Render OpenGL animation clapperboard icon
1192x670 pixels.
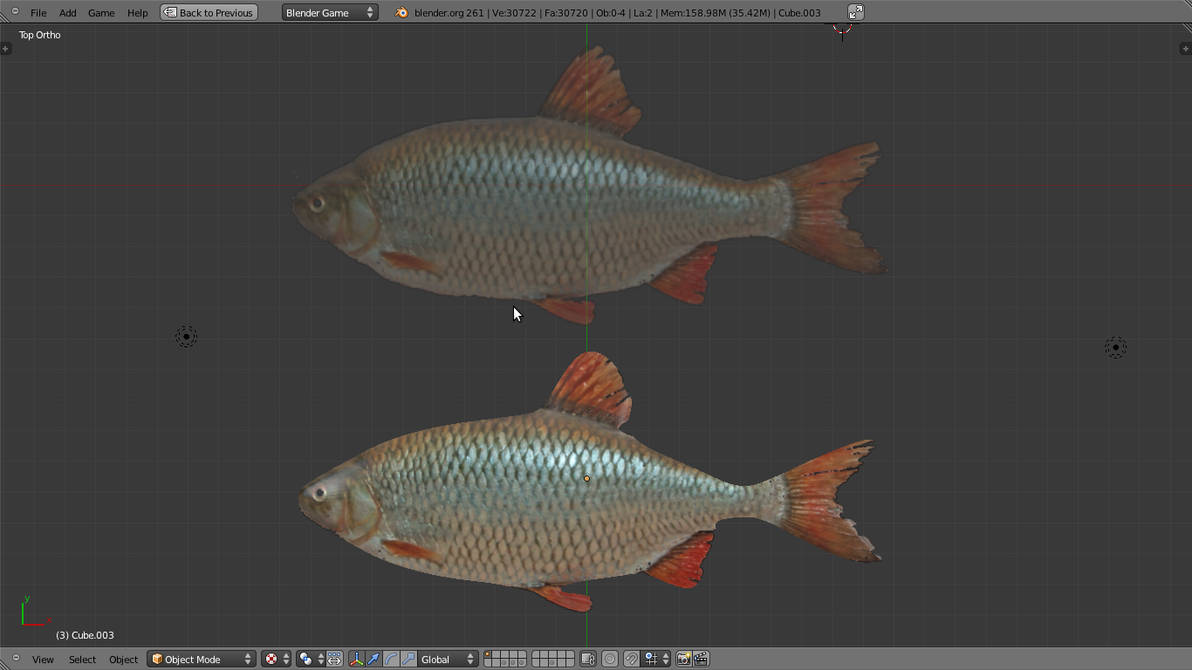coord(701,659)
